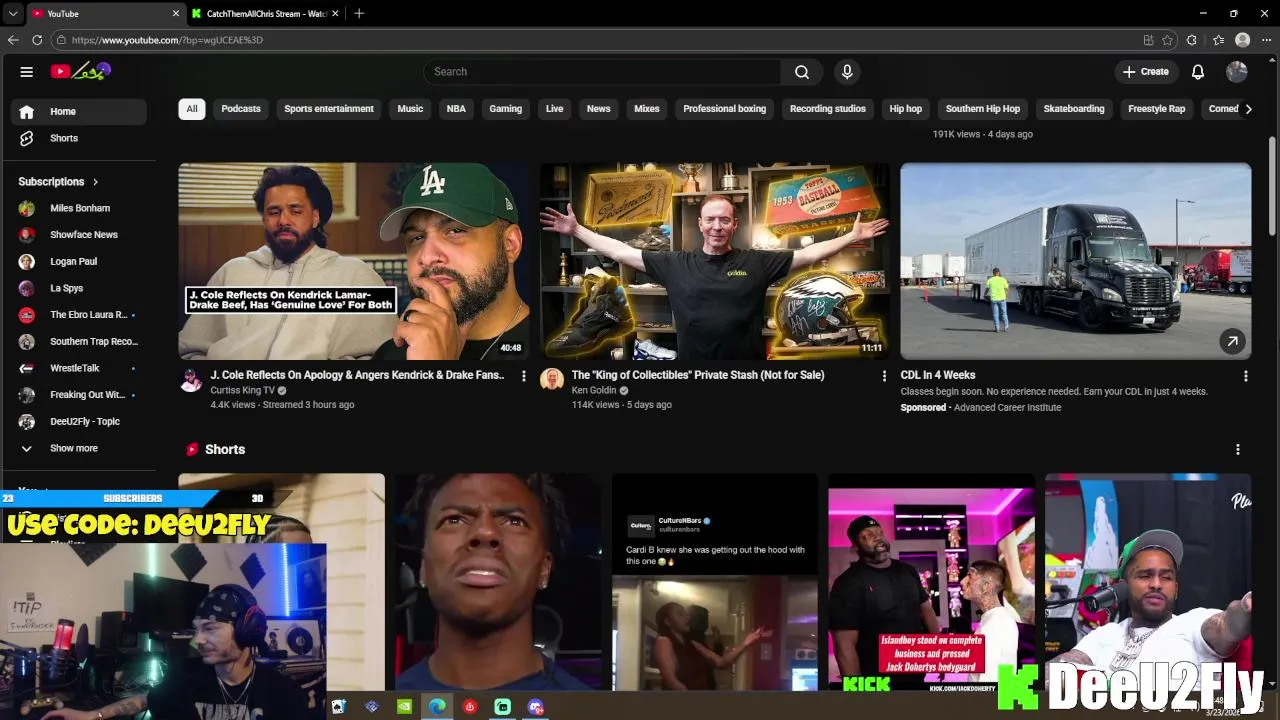Click the browser address bar URL
The width and height of the screenshot is (1280, 720).
click(x=167, y=40)
